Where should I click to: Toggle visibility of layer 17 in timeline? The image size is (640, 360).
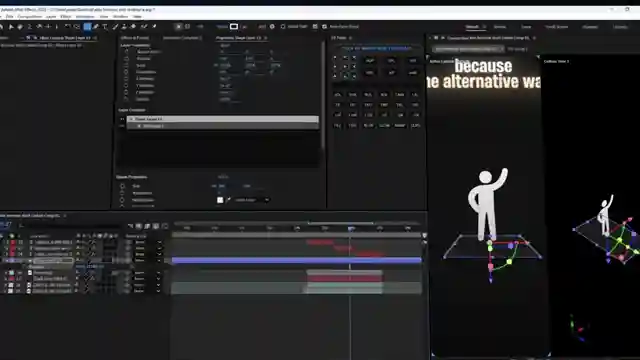[7, 279]
